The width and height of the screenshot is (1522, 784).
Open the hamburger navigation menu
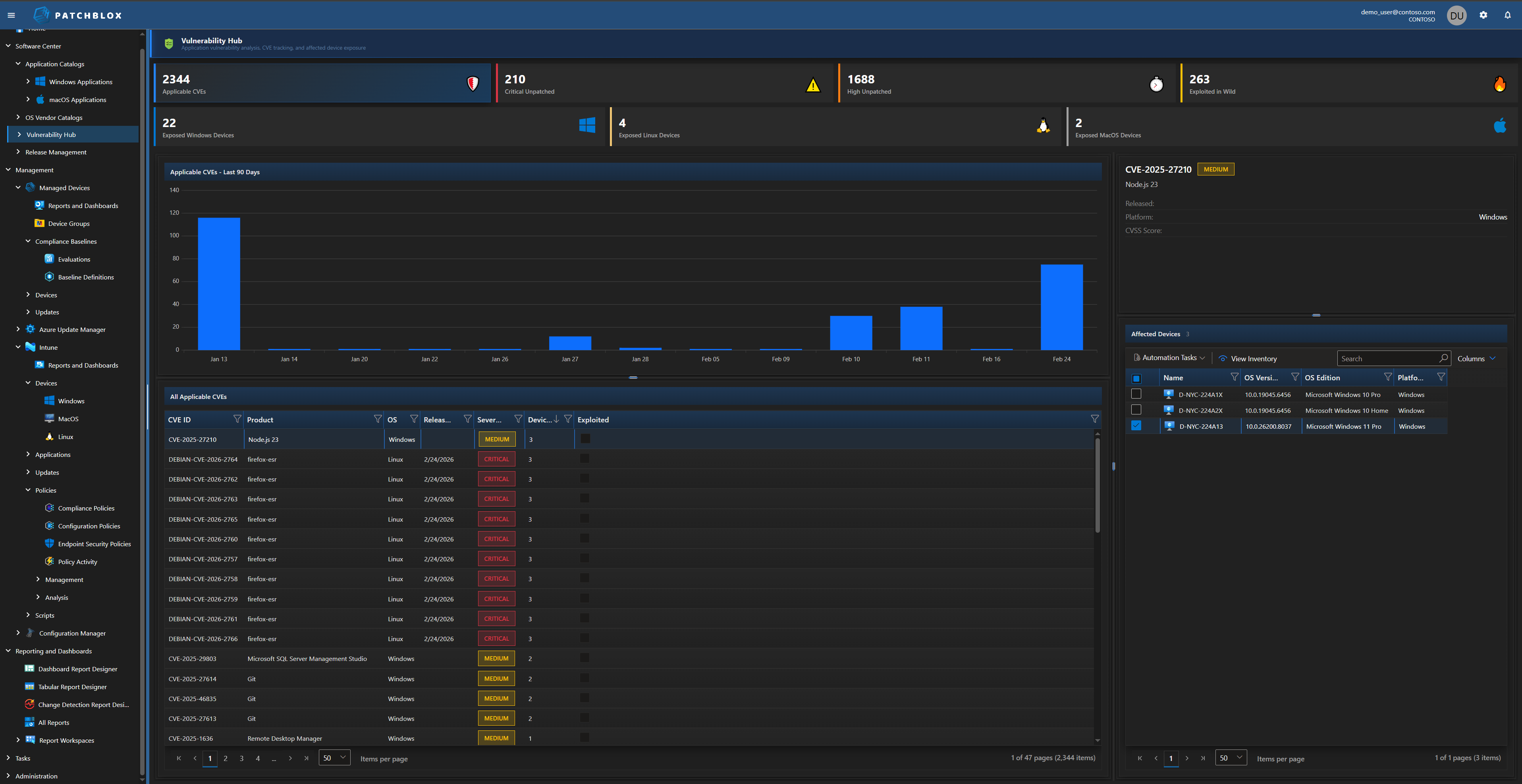pos(11,15)
